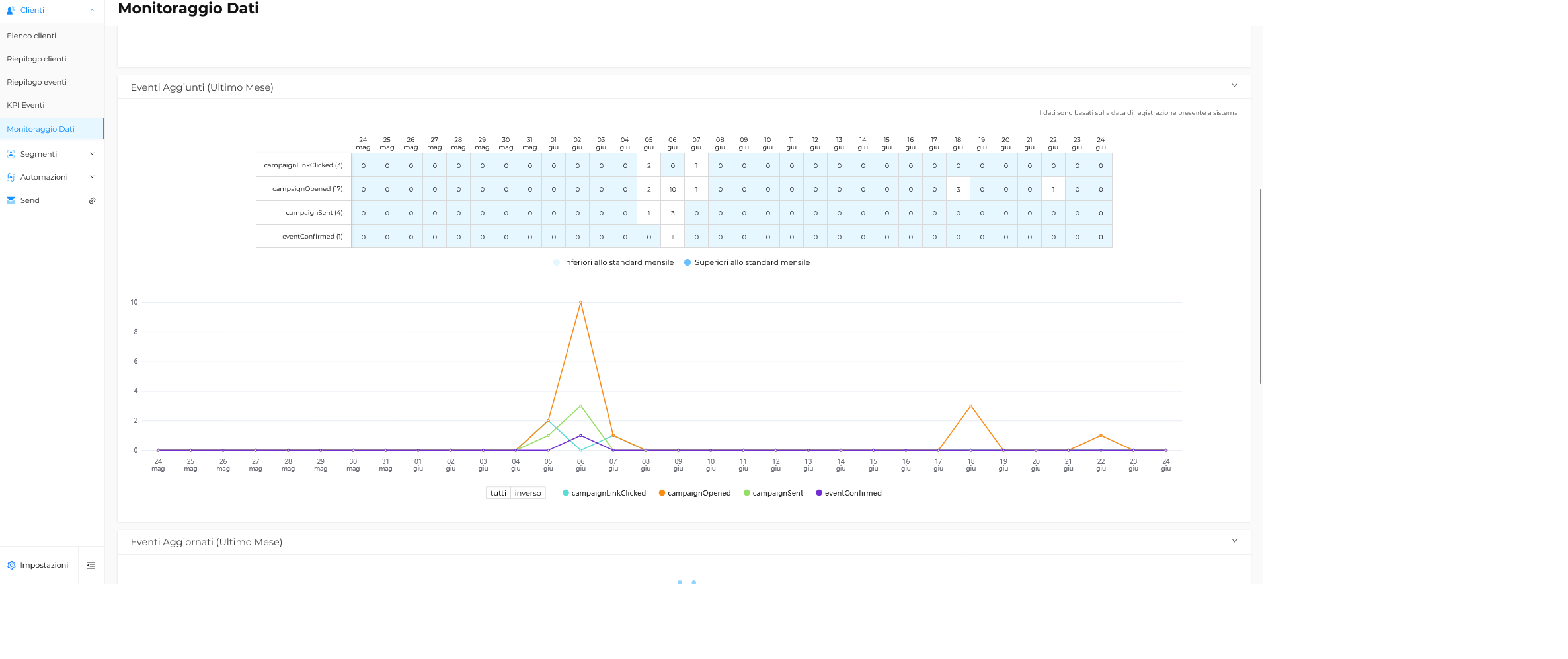This screenshot has width=1568, height=659.
Task: Click the tutti legend button
Action: pyautogui.click(x=498, y=493)
